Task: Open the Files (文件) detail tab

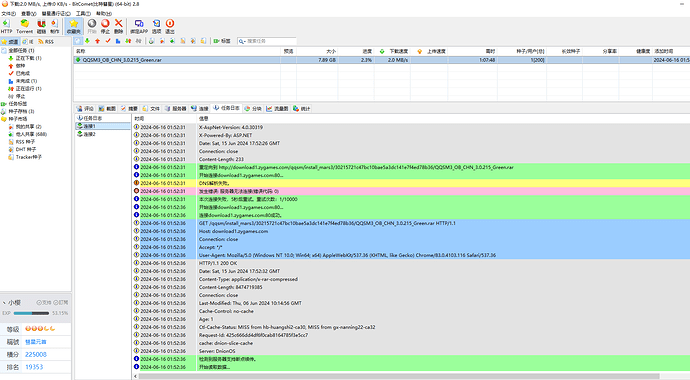Action: 151,108
